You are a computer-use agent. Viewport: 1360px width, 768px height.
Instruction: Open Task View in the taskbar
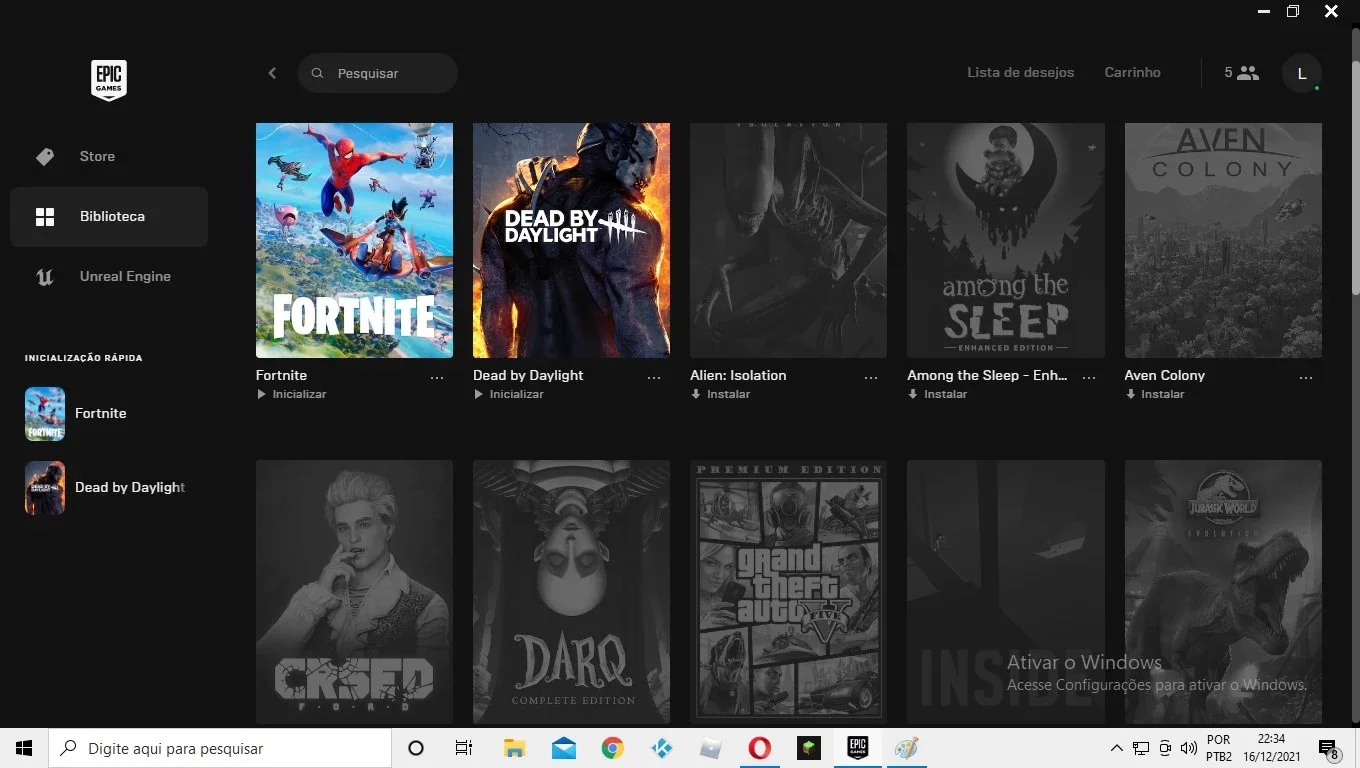464,748
